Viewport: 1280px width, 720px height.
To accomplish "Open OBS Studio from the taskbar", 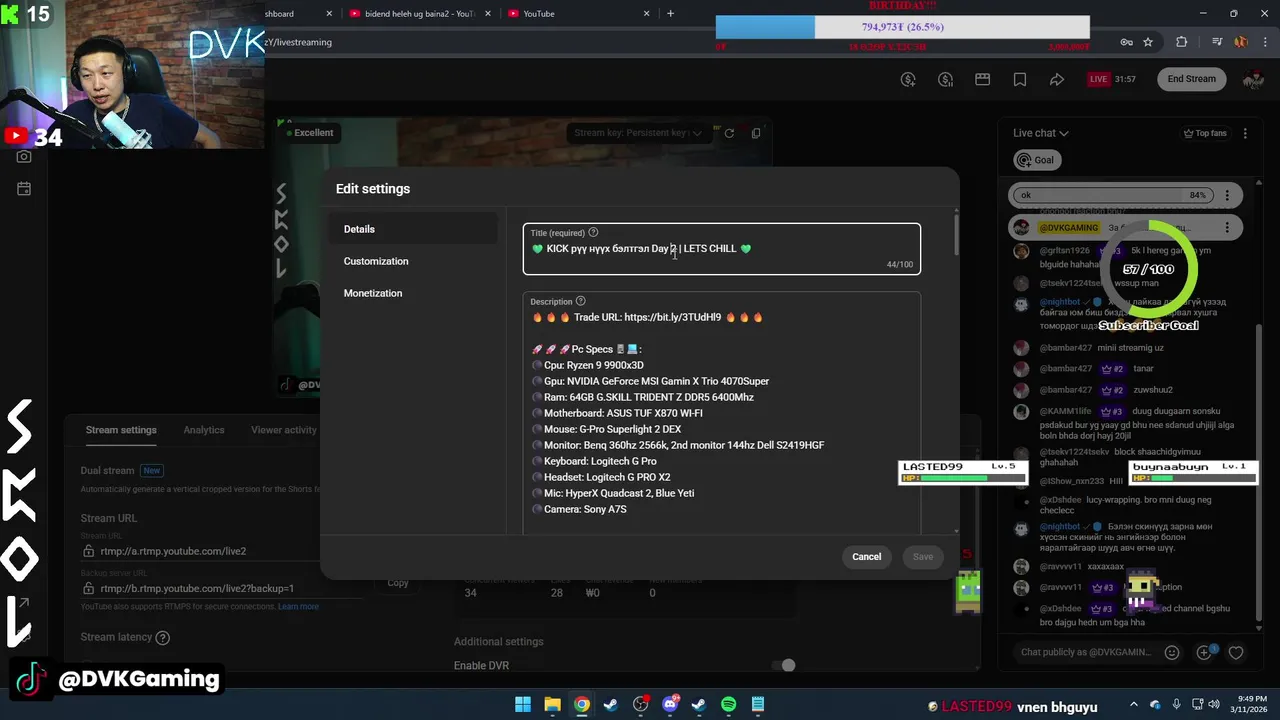I will tap(641, 705).
